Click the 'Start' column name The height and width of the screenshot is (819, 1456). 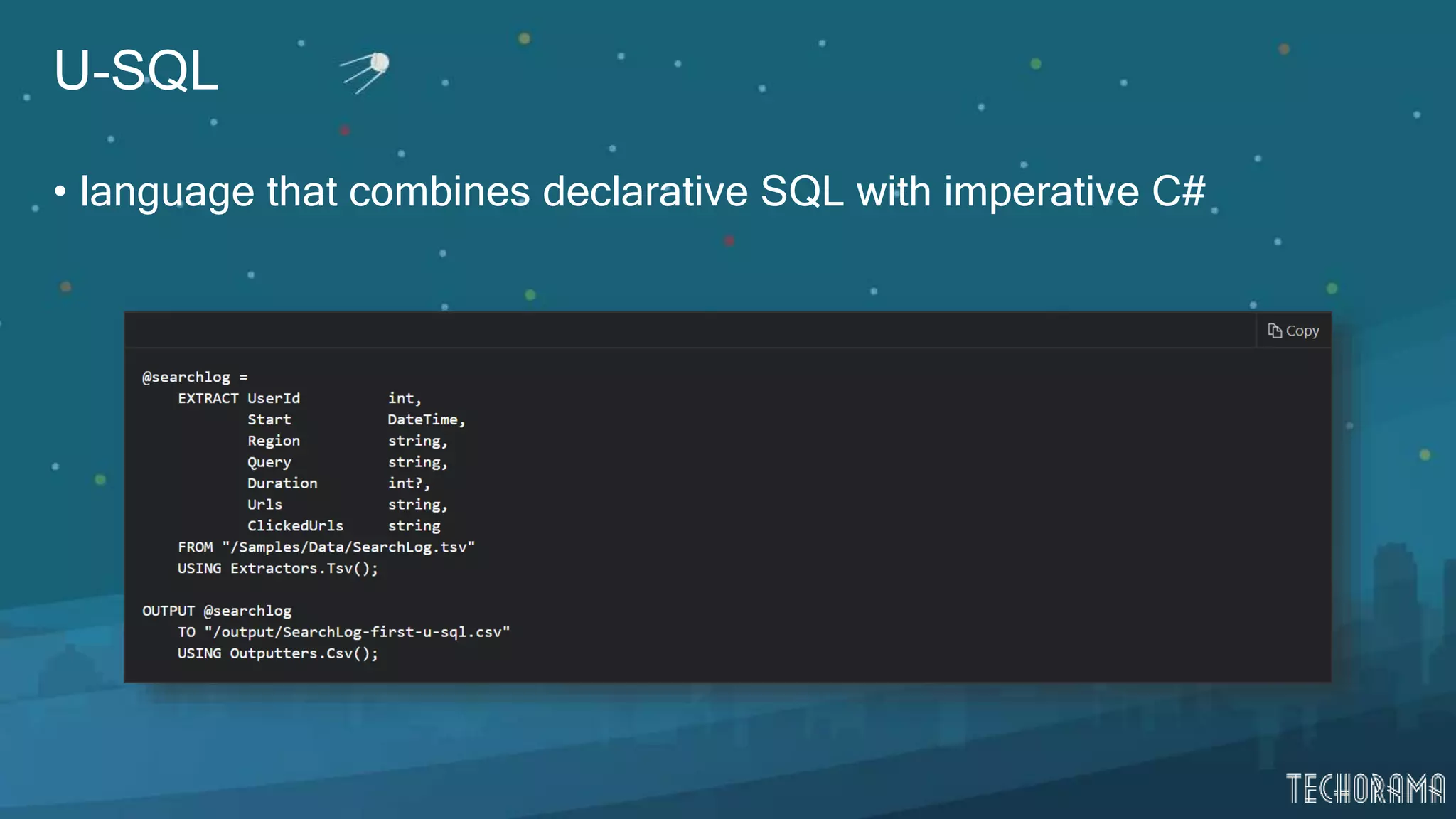pos(269,419)
